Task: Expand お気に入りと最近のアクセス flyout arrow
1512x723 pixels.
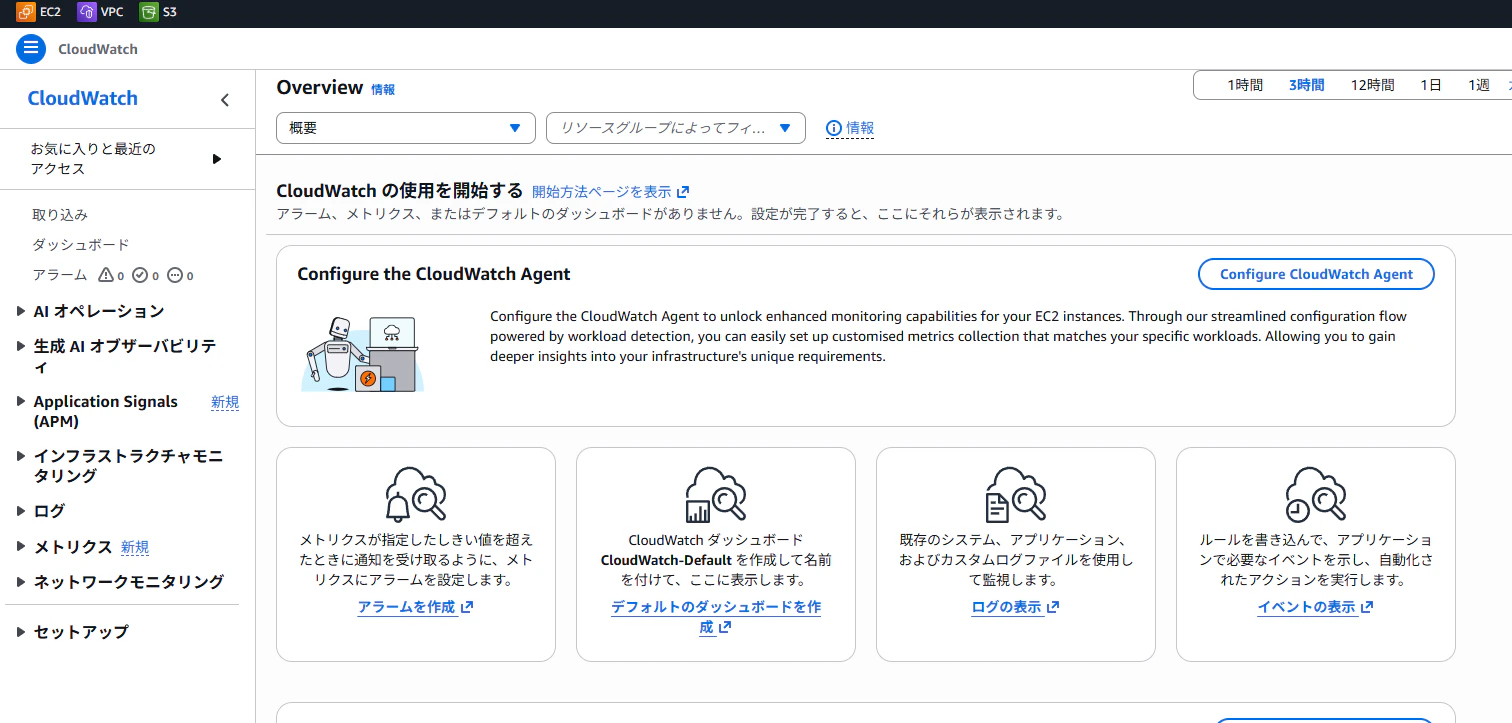Action: point(217,159)
